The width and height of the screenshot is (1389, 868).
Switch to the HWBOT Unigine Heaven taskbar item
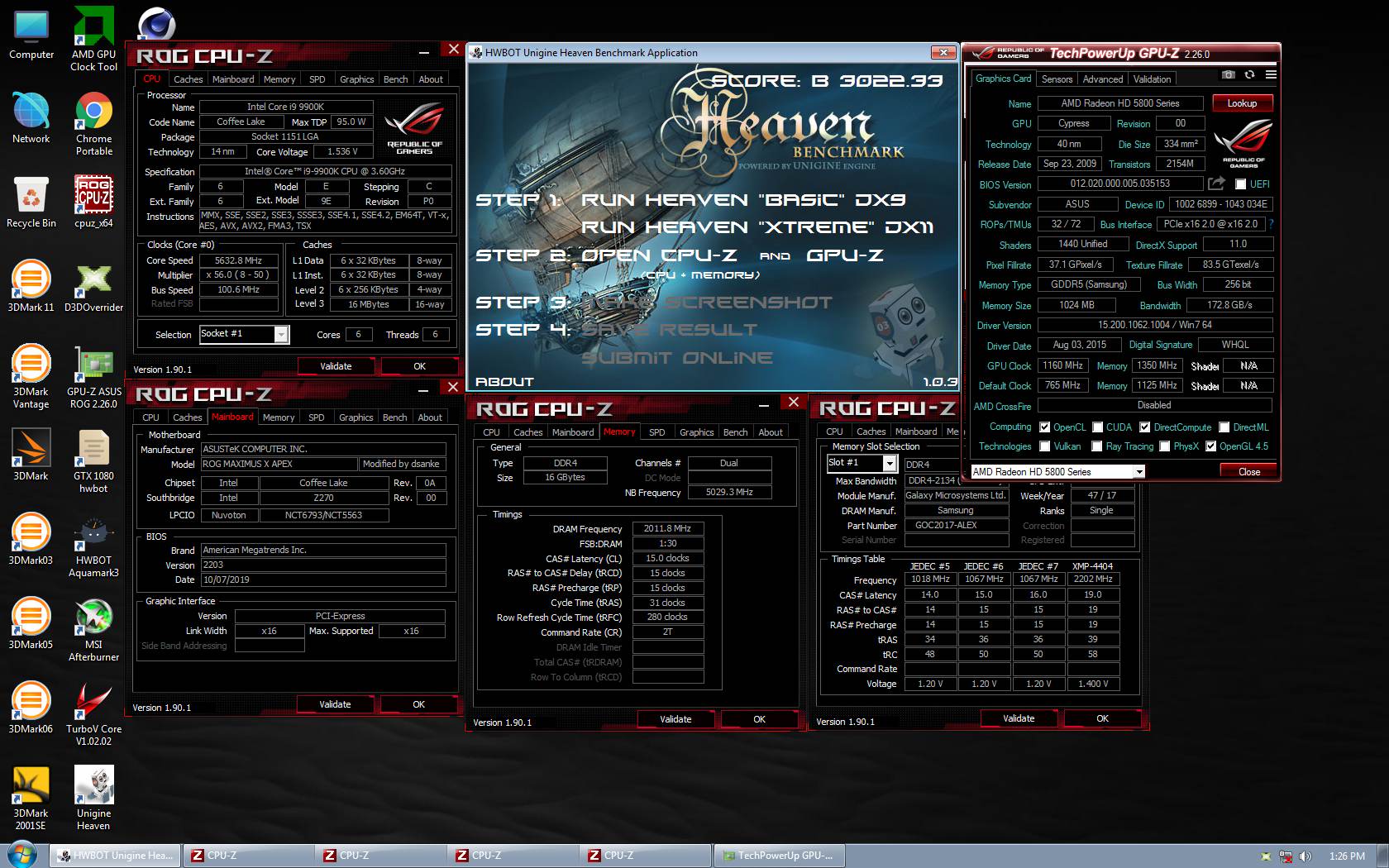115,856
